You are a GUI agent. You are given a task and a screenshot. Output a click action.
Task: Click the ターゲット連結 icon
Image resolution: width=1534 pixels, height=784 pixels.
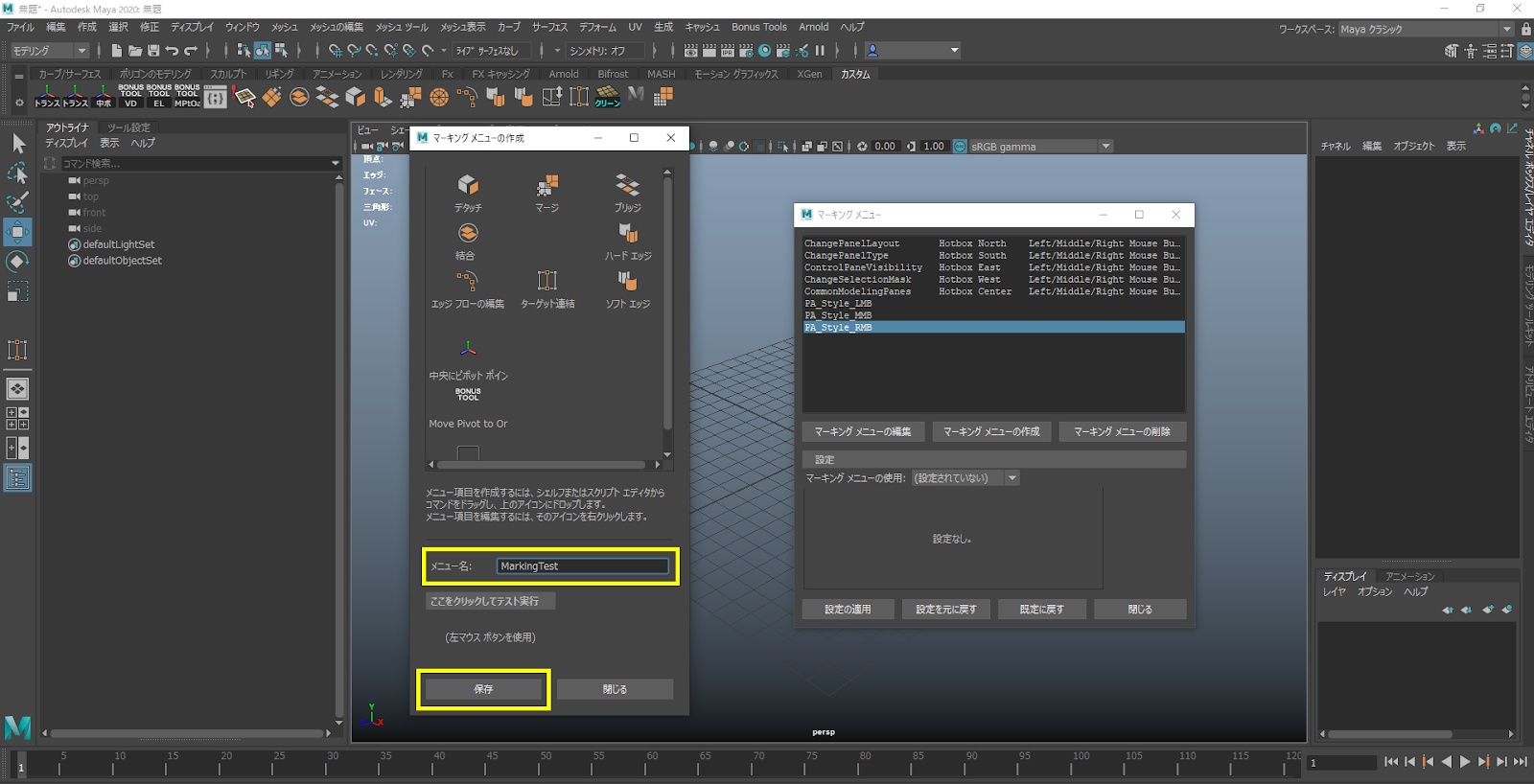(547, 281)
